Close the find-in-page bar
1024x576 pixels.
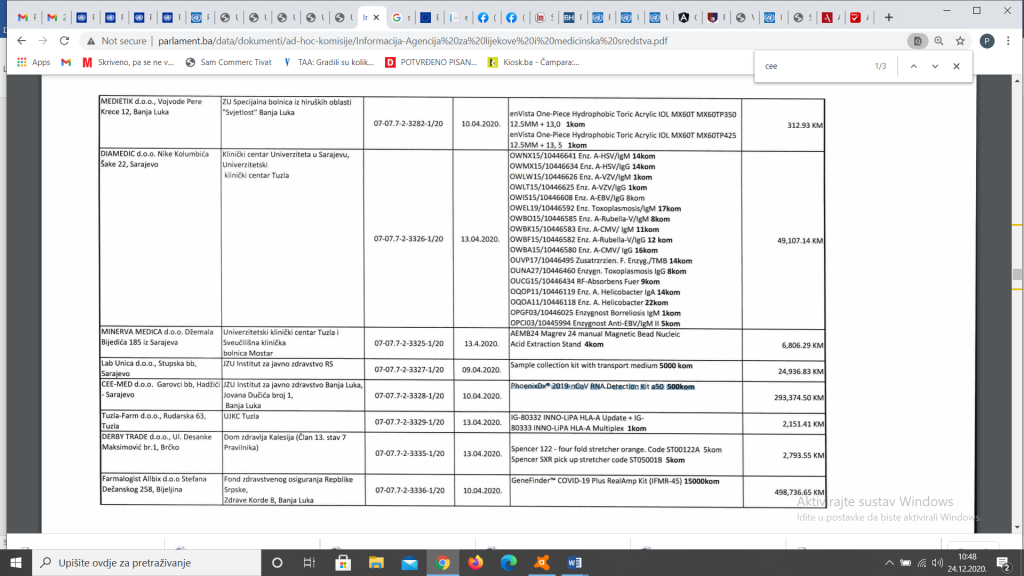tap(956, 66)
